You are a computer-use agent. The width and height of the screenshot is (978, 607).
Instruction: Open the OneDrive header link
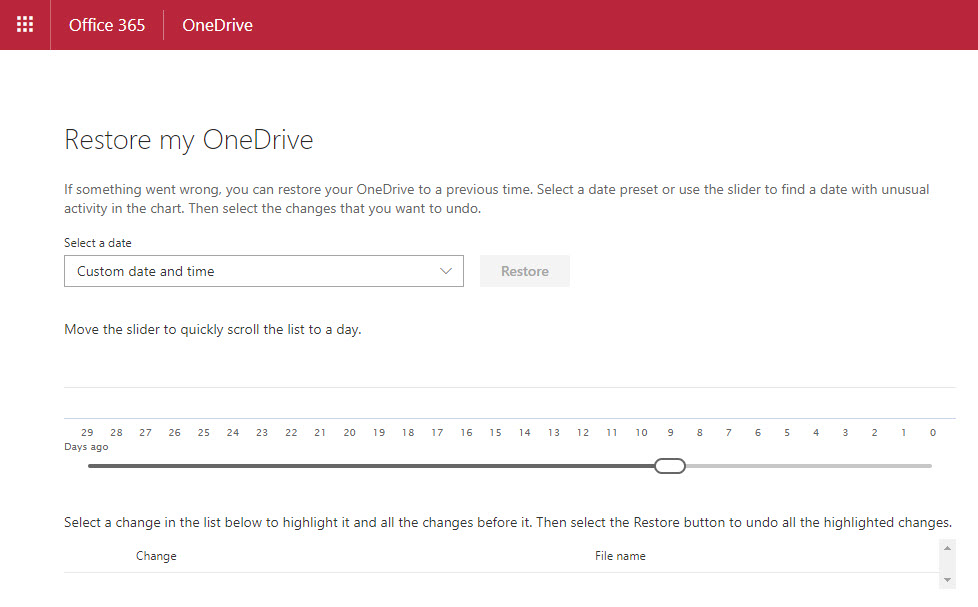[x=217, y=25]
